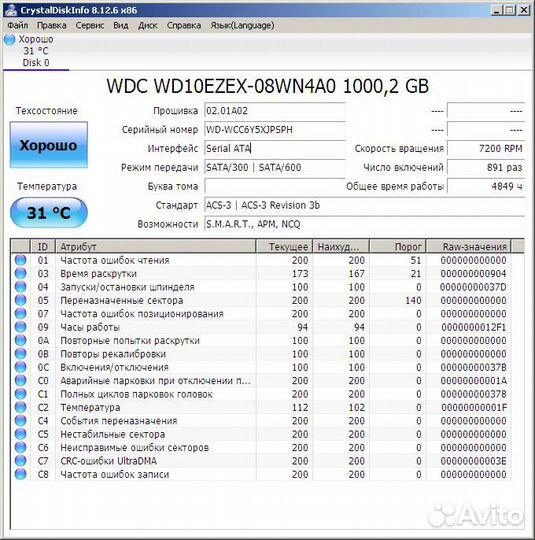Click the Порог column header
The width and height of the screenshot is (535, 540).
(x=398, y=247)
